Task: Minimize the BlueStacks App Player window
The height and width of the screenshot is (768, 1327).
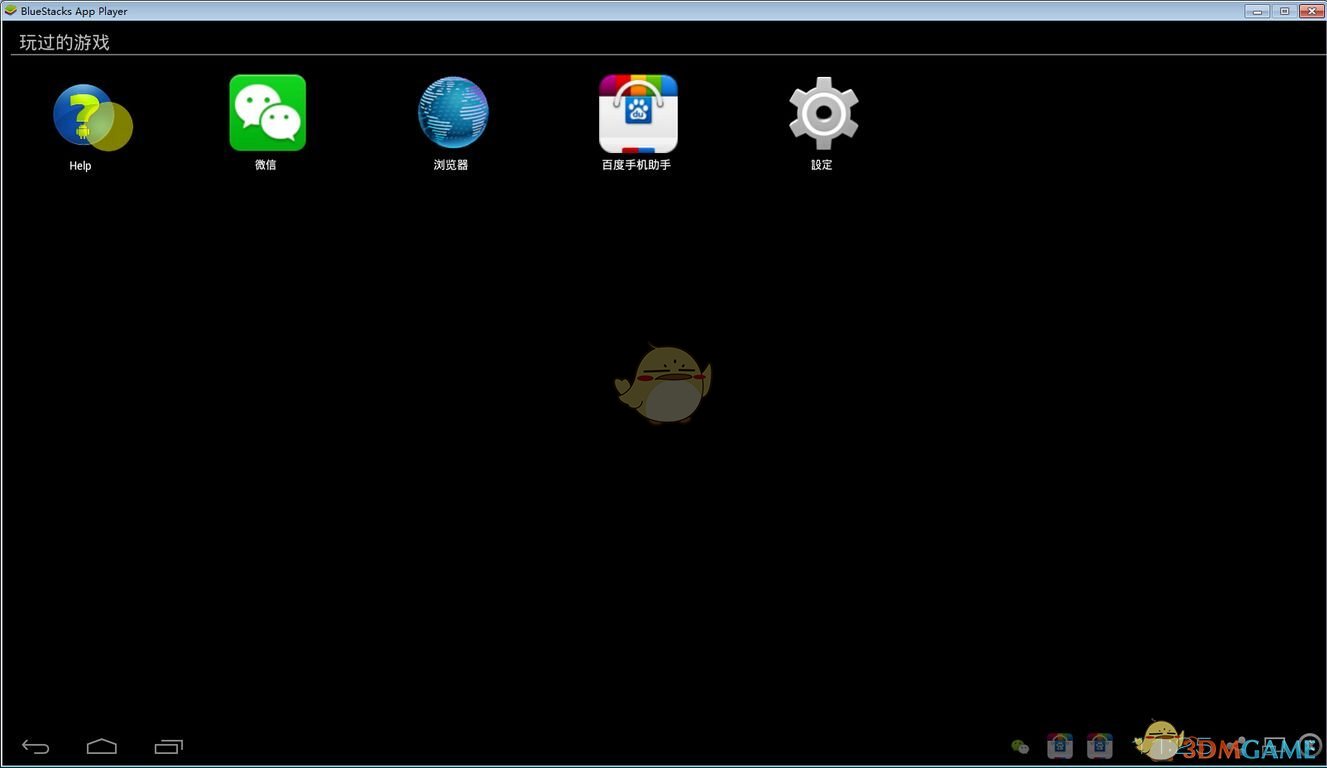Action: pos(1257,11)
